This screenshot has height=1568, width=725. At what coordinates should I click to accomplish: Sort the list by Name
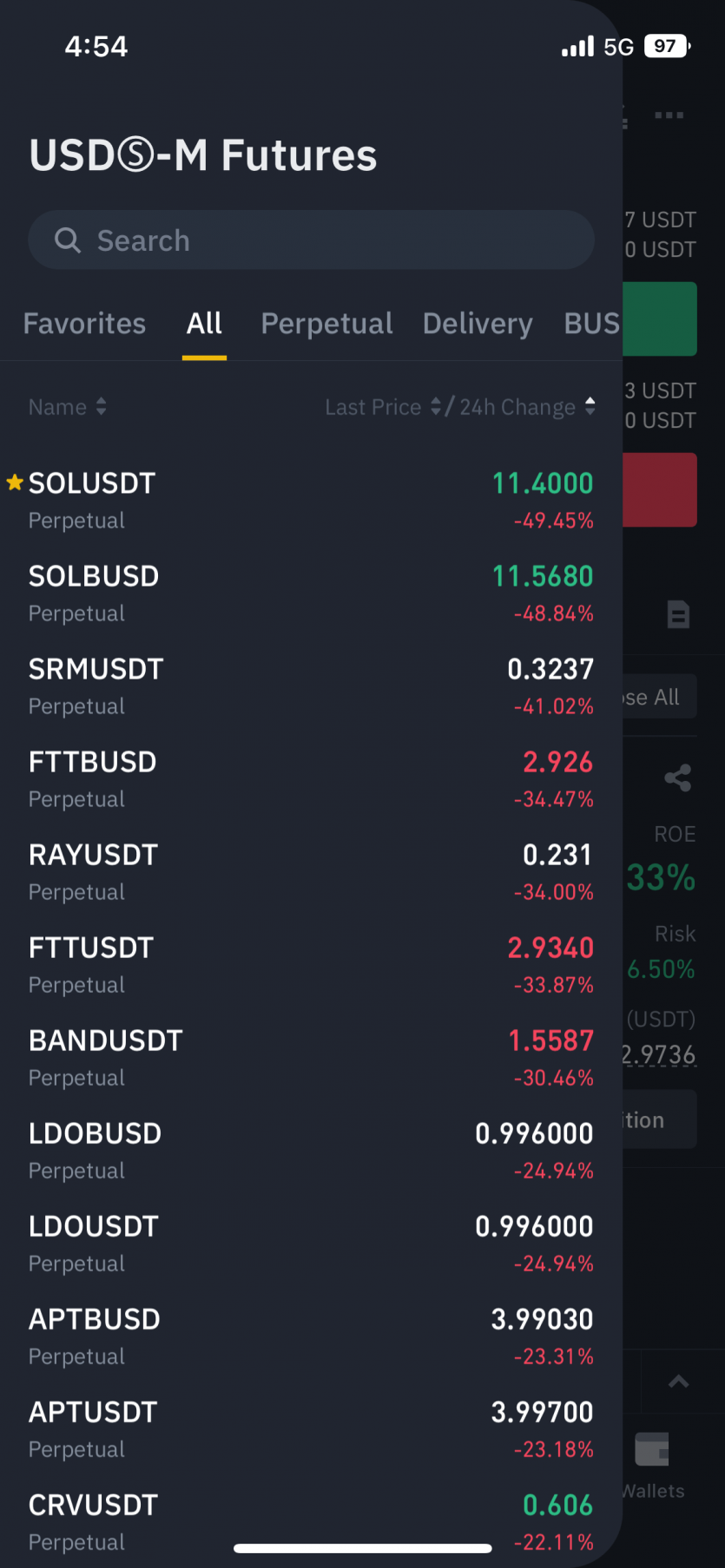67,407
